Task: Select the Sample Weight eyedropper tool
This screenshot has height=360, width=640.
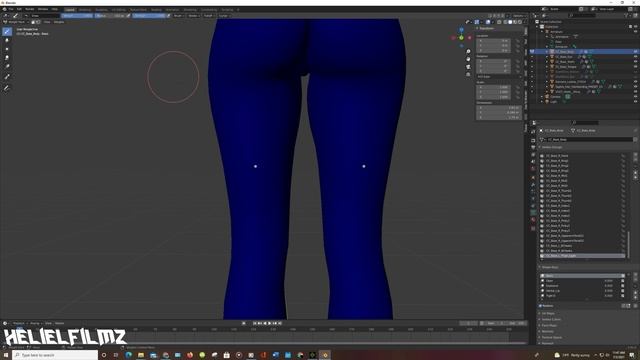Action: point(7,76)
